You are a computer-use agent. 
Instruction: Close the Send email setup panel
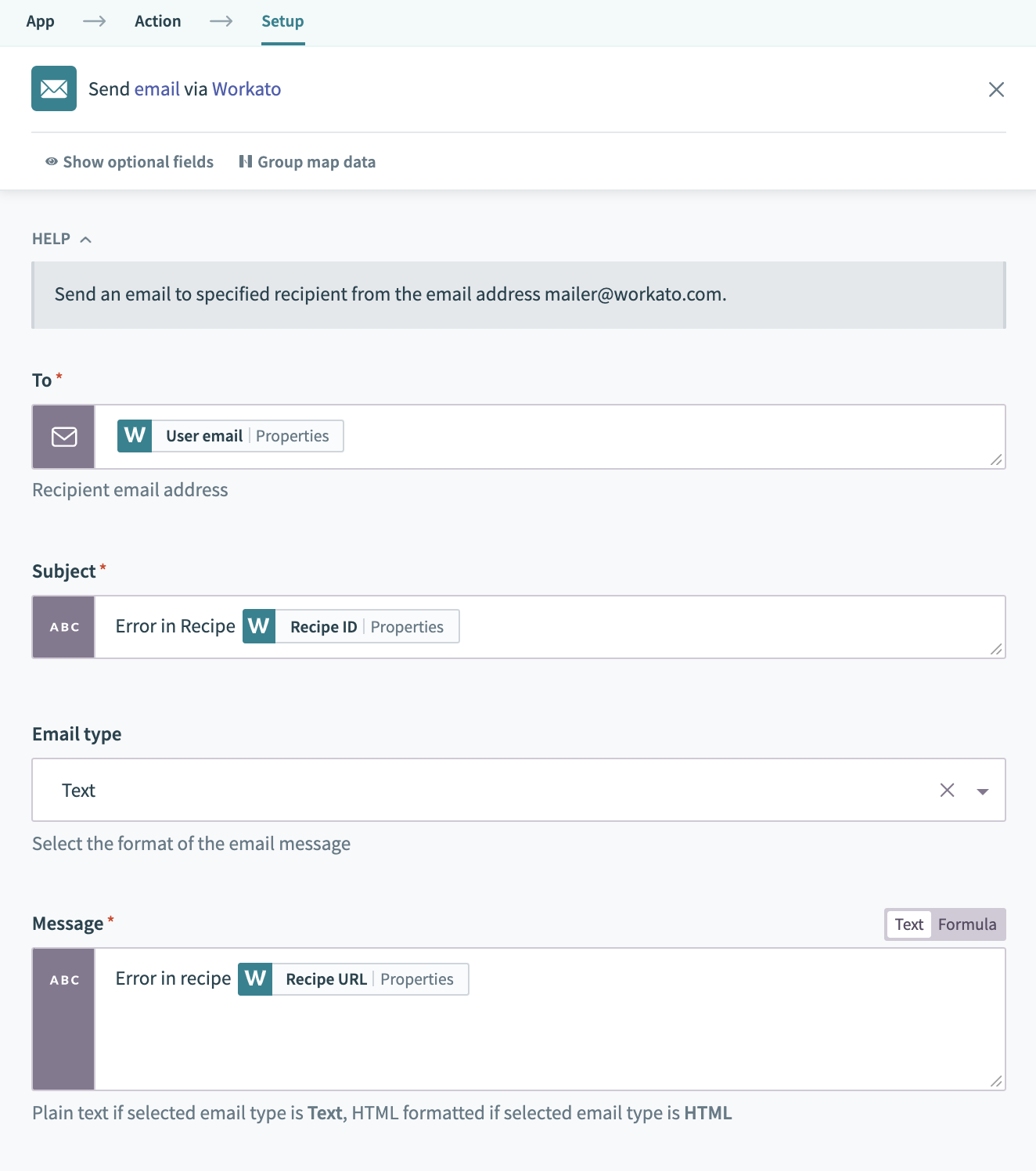pyautogui.click(x=995, y=89)
